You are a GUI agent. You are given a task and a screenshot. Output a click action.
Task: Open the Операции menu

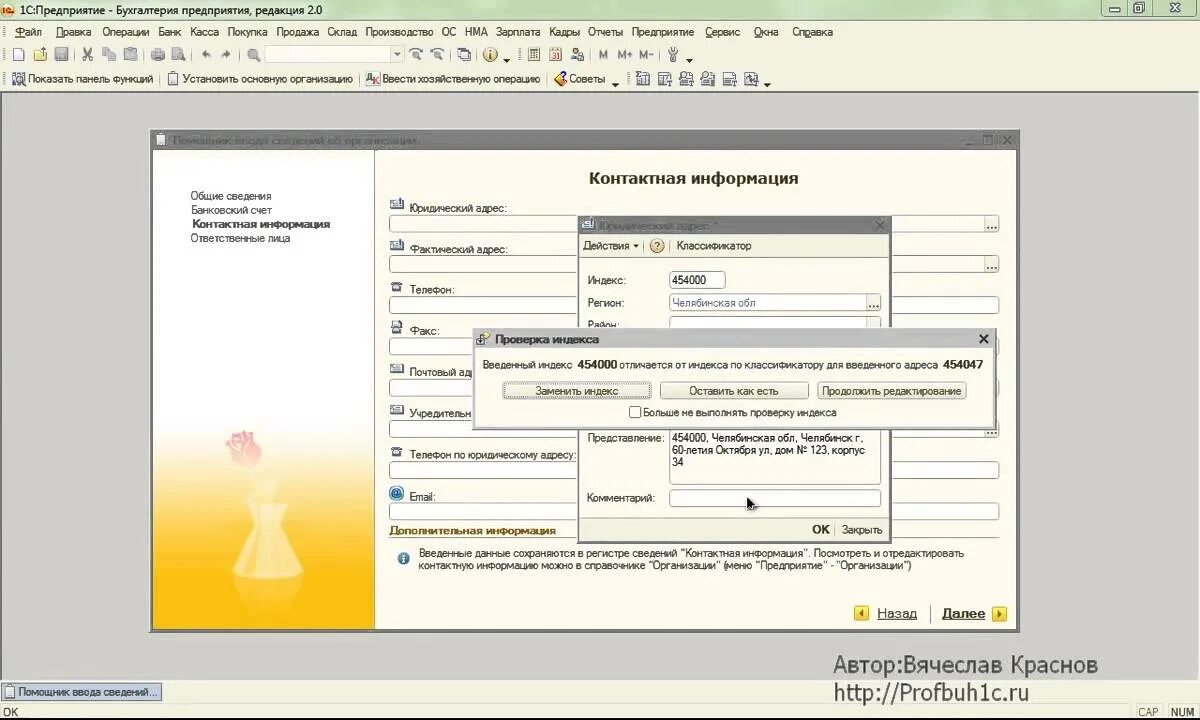(x=125, y=32)
